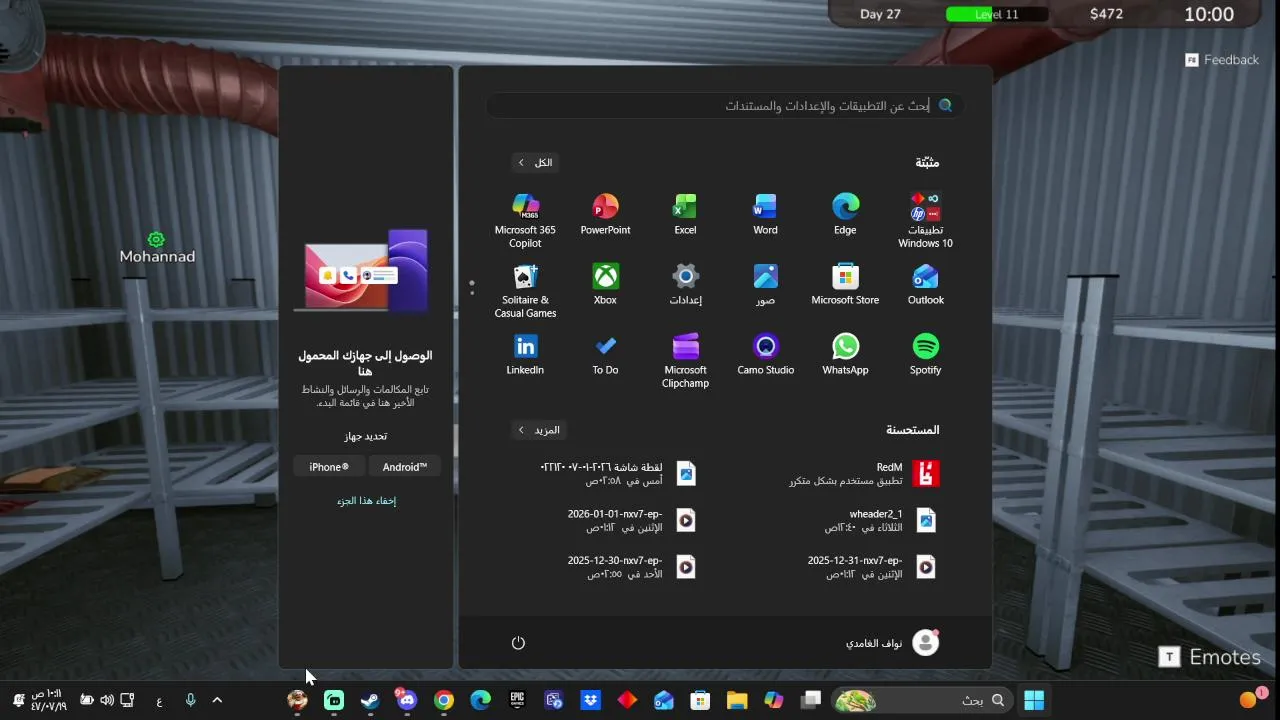
Task: Open Dropbox taskbar icon
Action: click(x=590, y=700)
